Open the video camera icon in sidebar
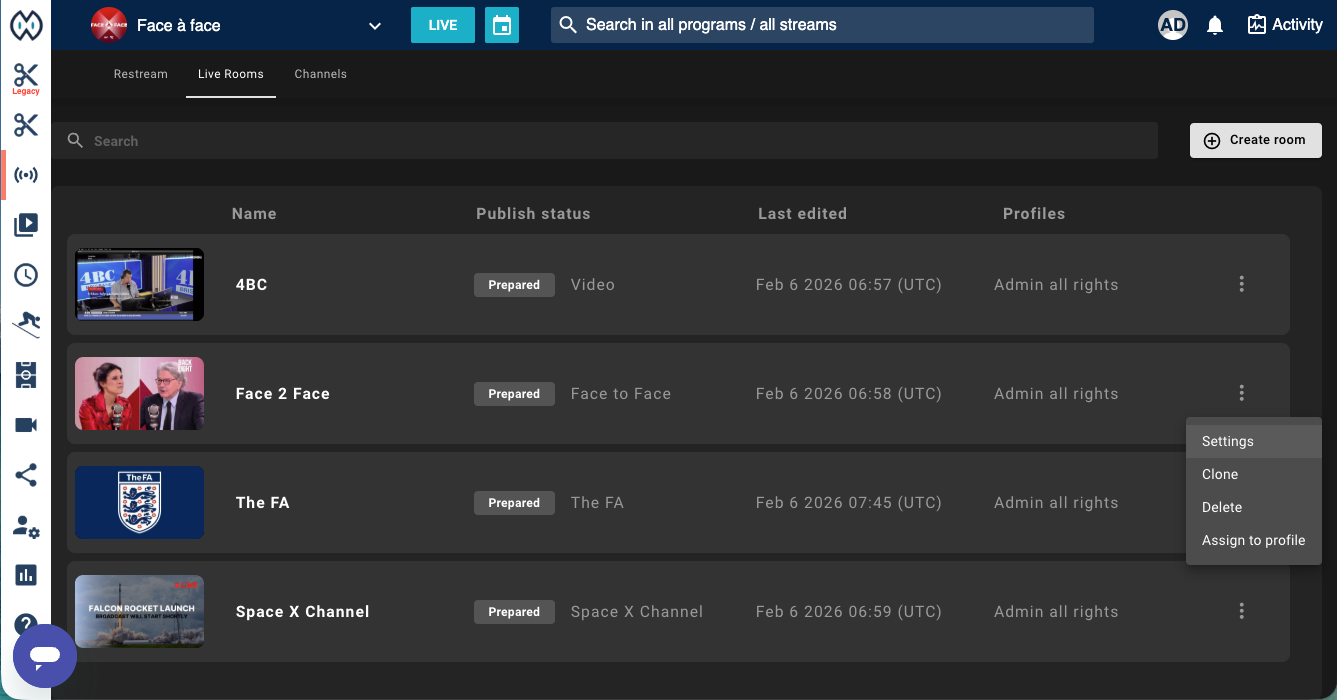 coord(26,425)
